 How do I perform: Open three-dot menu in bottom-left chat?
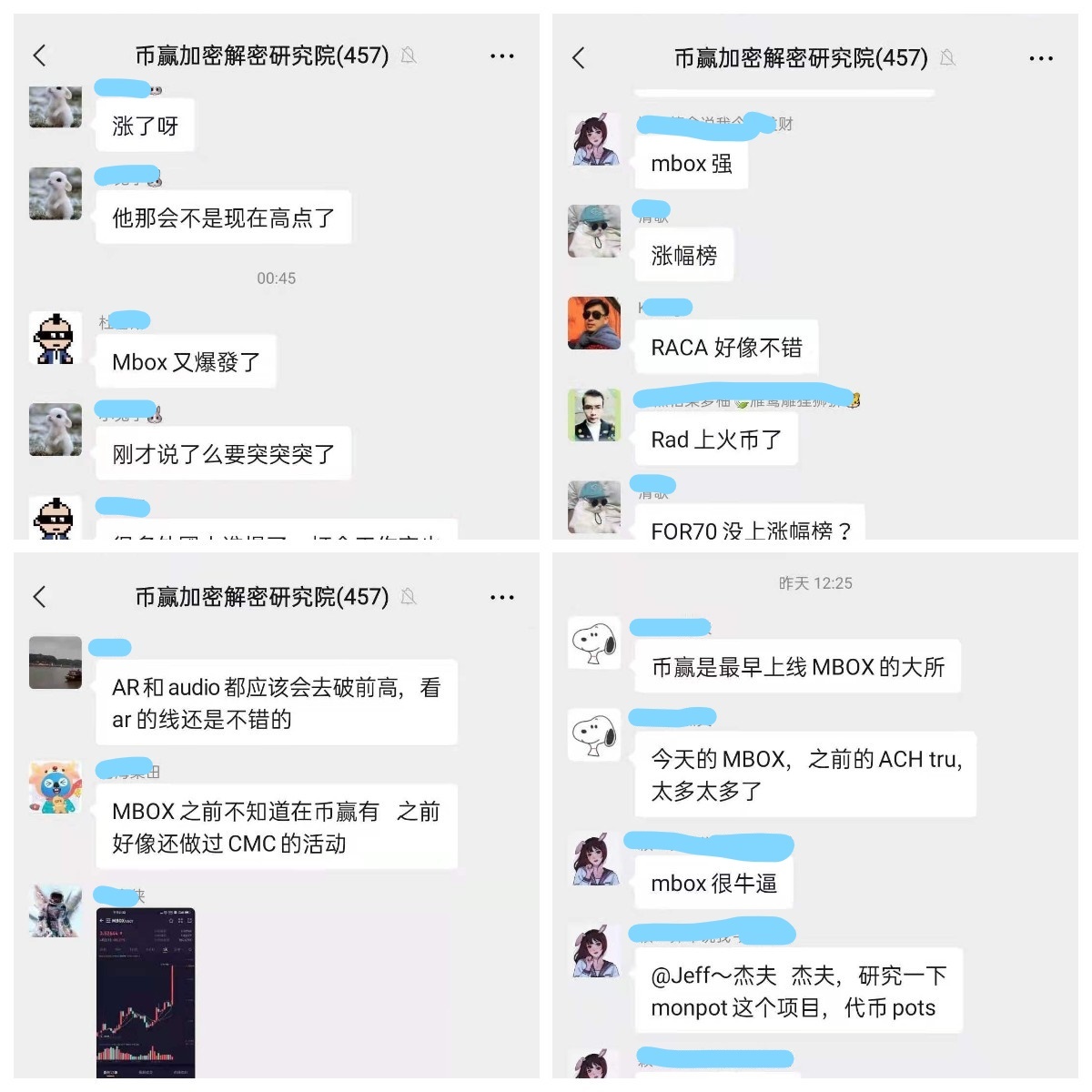pos(502,597)
